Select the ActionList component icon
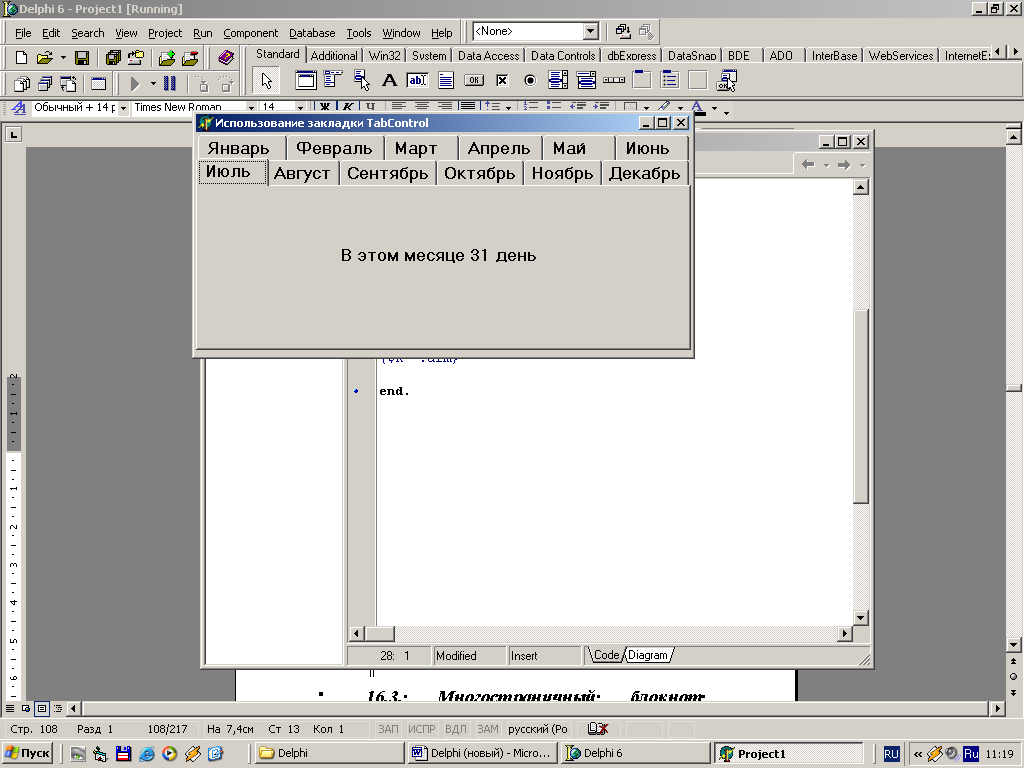The width and height of the screenshot is (1024, 768). click(726, 80)
